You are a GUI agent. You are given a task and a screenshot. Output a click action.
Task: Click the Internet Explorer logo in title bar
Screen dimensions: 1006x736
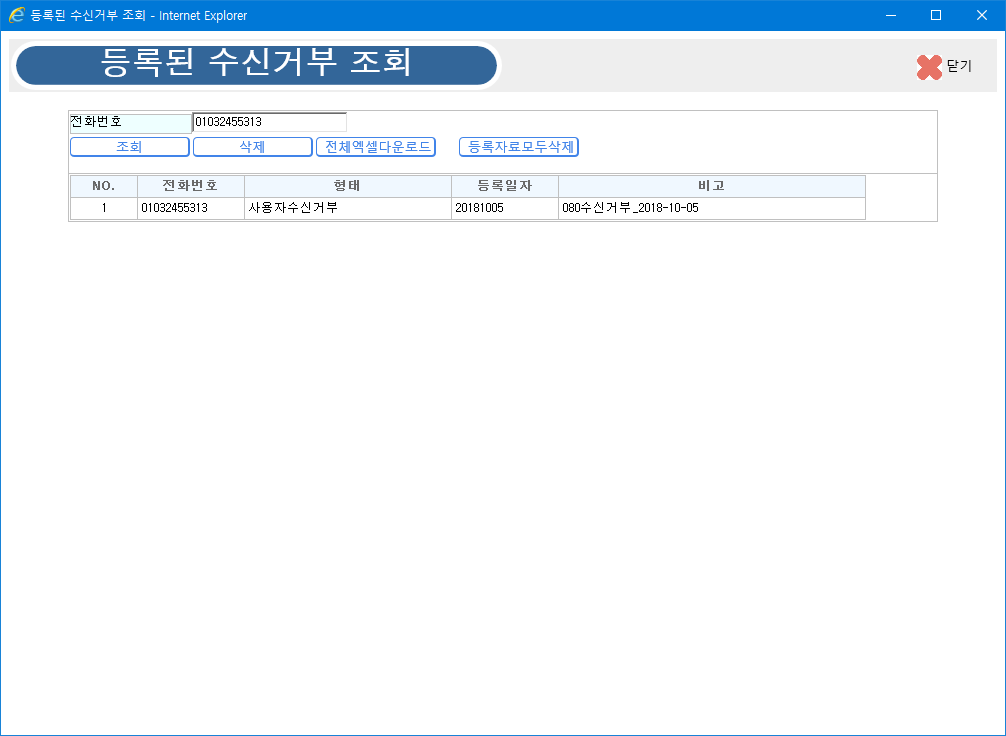pos(16,15)
